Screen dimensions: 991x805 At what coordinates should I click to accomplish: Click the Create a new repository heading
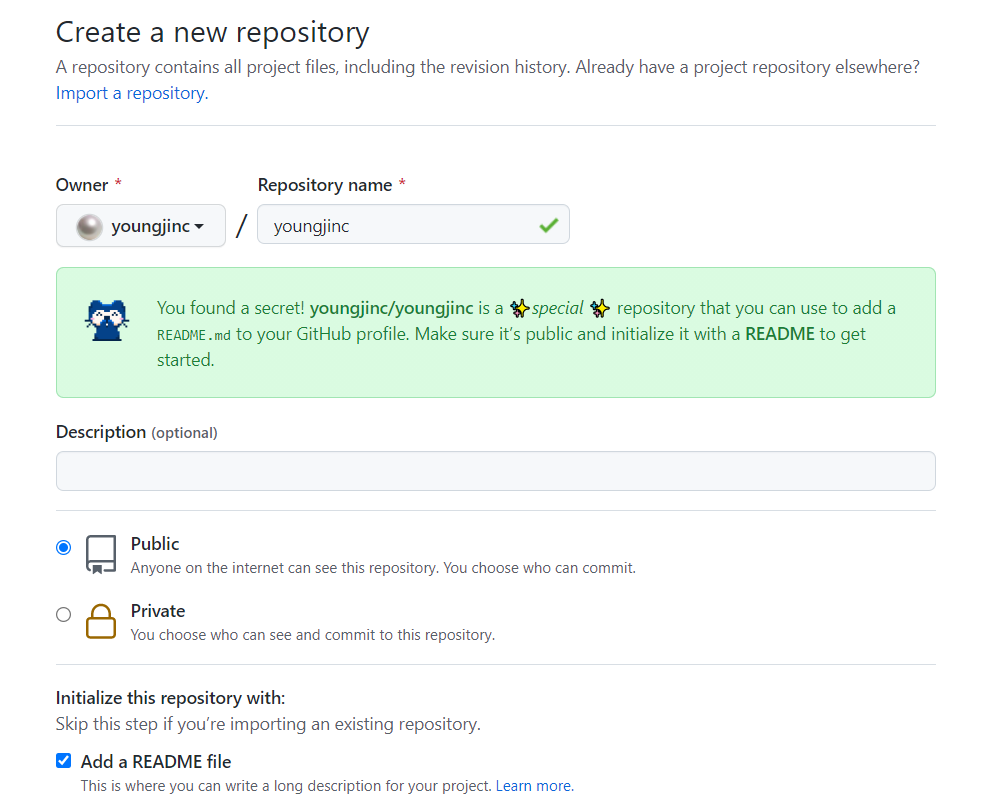[x=212, y=32]
